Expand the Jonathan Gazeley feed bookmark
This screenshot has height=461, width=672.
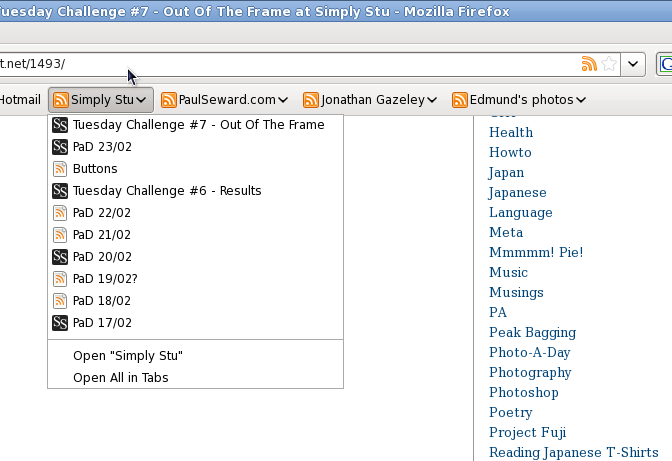(371, 99)
